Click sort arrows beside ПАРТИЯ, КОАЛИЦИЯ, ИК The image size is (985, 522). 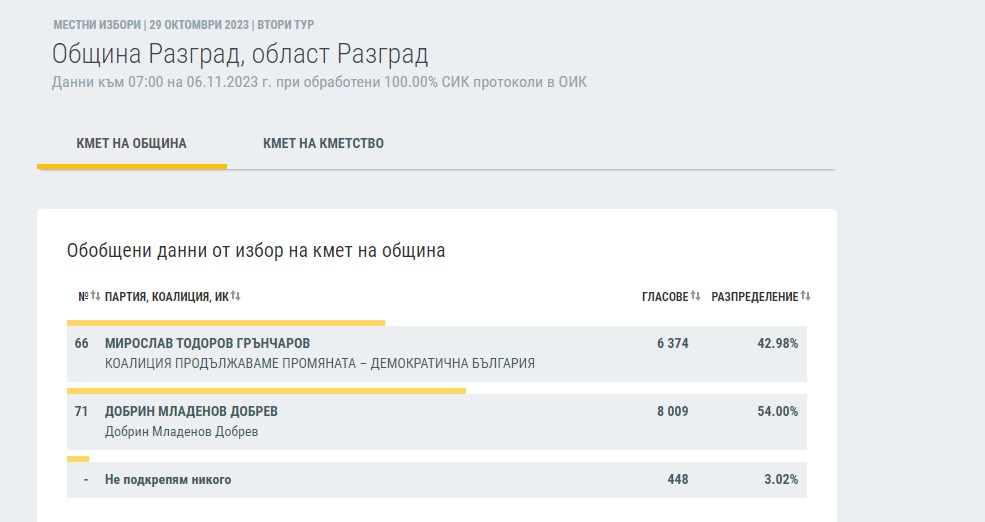(236, 297)
